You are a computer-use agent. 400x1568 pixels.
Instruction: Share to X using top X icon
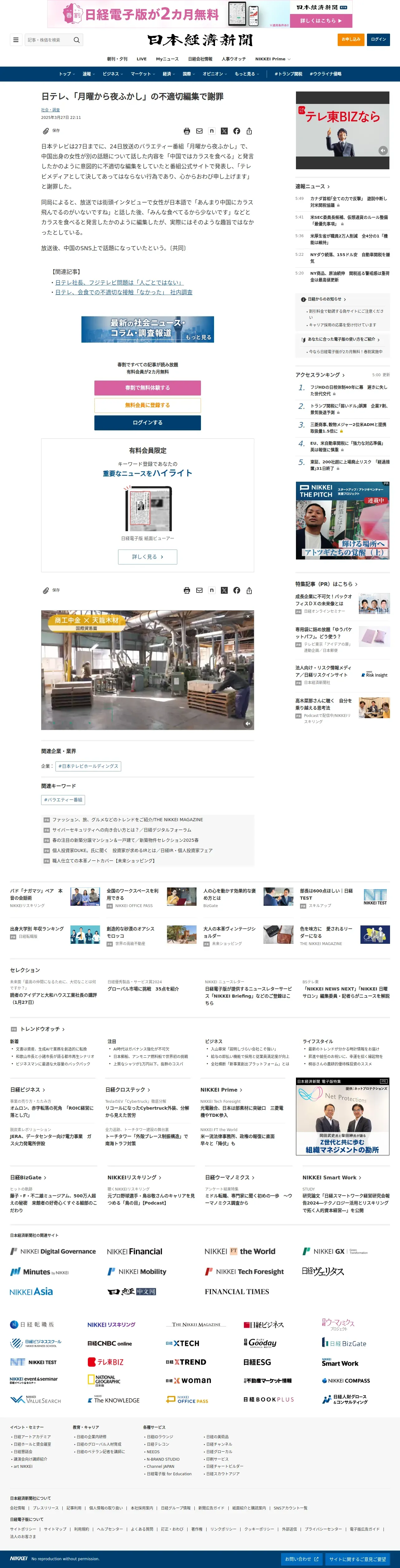224,131
